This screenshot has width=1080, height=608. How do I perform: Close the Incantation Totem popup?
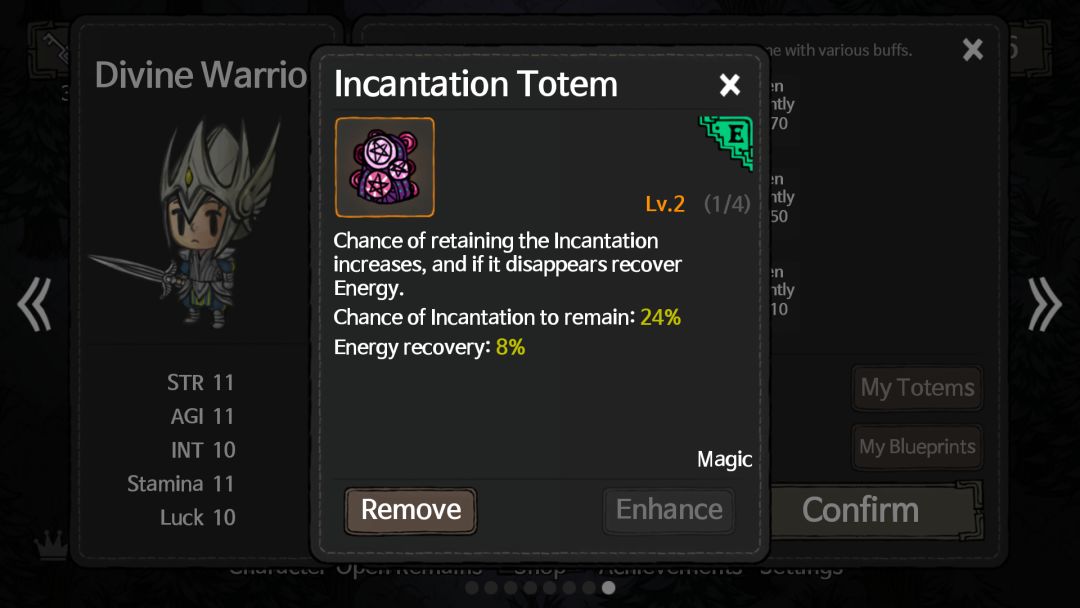point(730,85)
